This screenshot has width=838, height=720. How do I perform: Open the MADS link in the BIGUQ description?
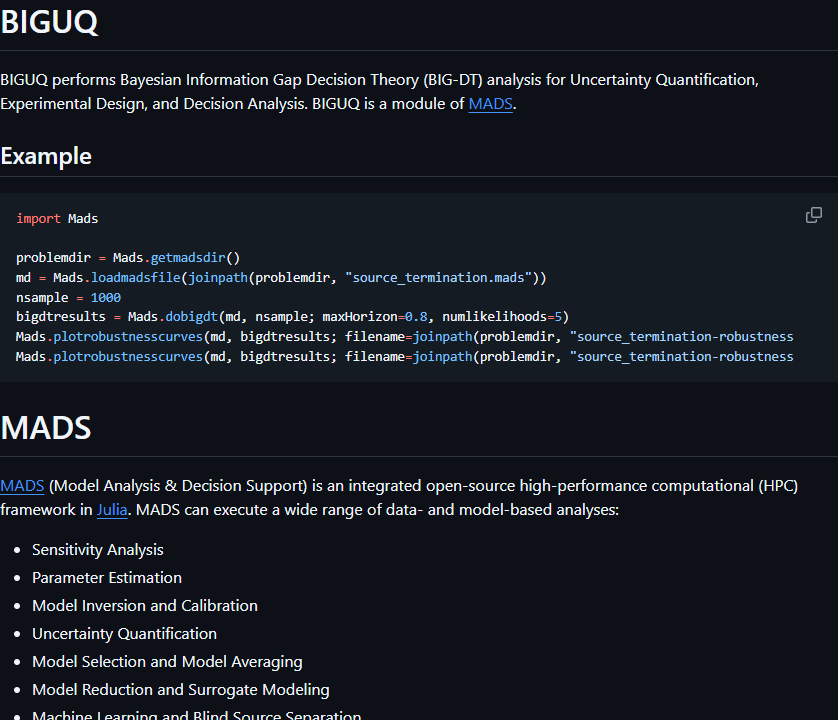[490, 104]
